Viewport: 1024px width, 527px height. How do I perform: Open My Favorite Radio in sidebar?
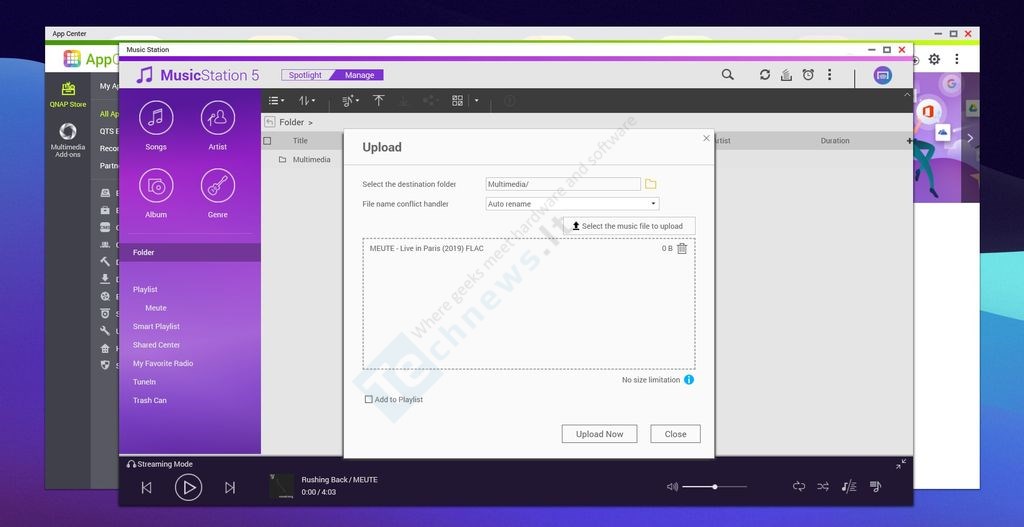pyautogui.click(x=163, y=364)
